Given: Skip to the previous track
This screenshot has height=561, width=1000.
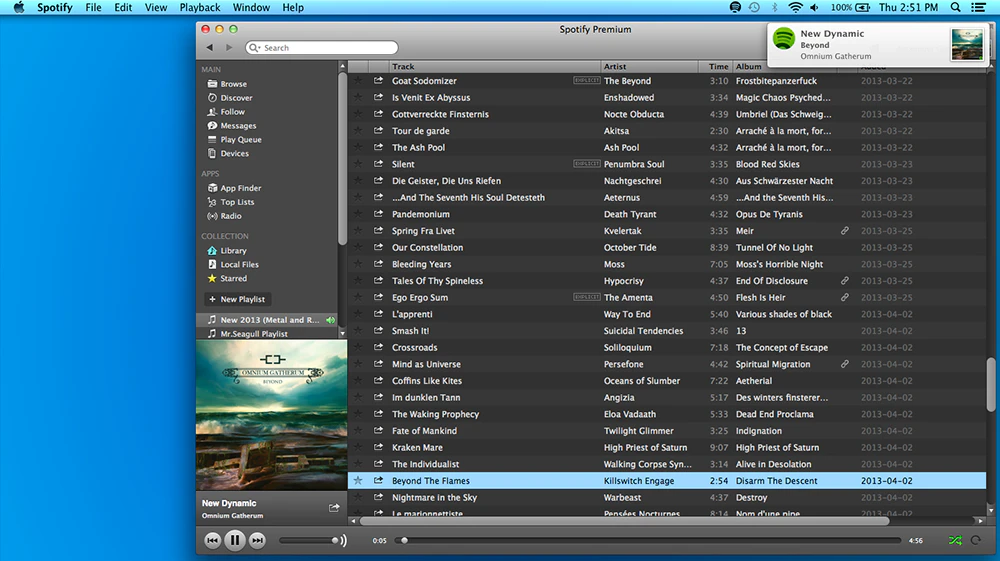Looking at the screenshot, I should click(212, 541).
